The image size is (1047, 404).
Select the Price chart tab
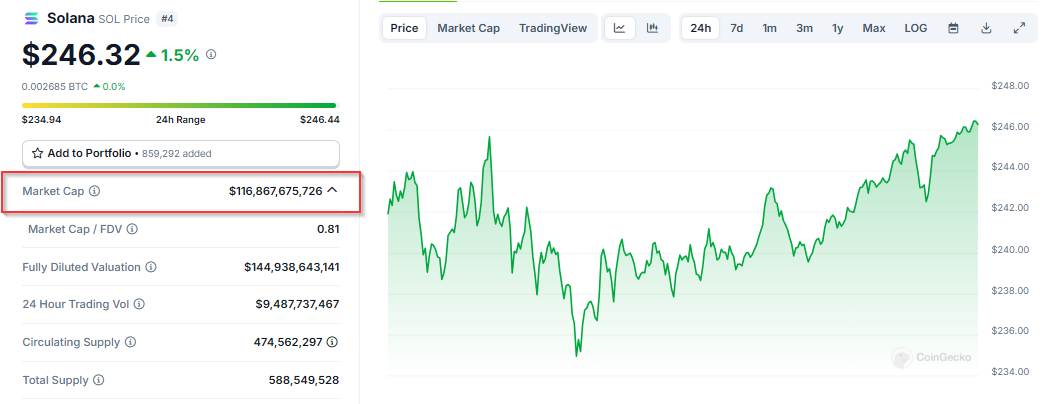[x=404, y=28]
